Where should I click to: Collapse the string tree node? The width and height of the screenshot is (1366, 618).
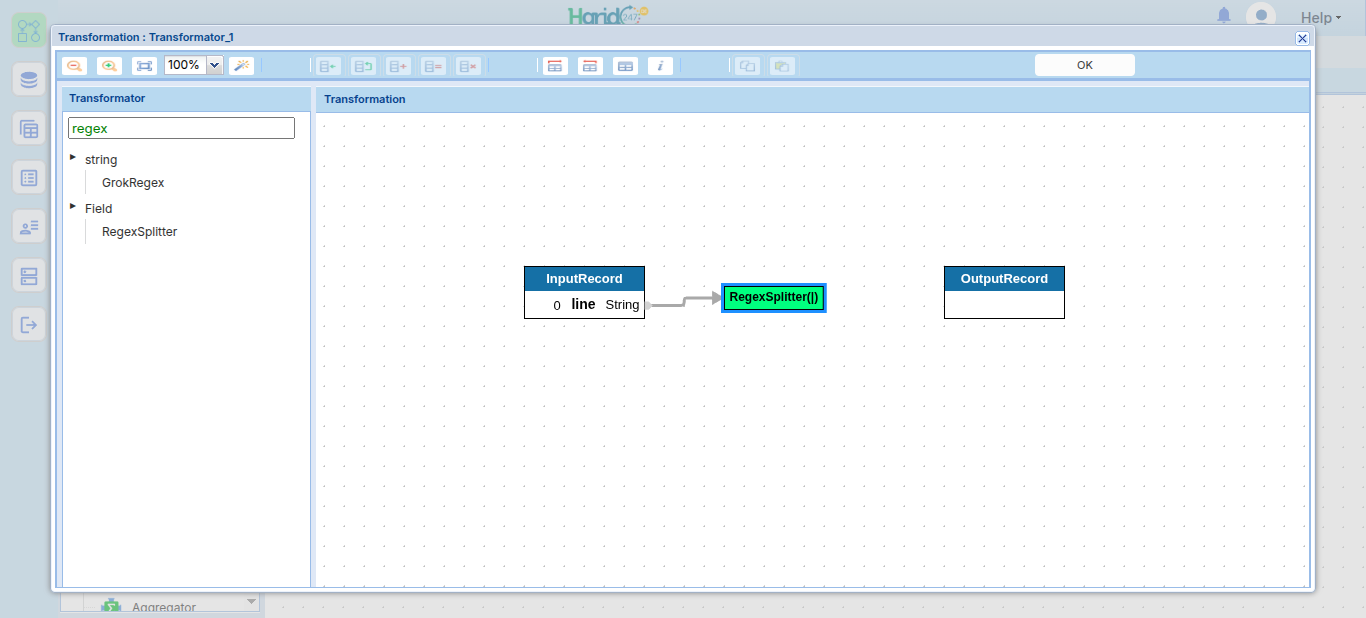pos(73,157)
